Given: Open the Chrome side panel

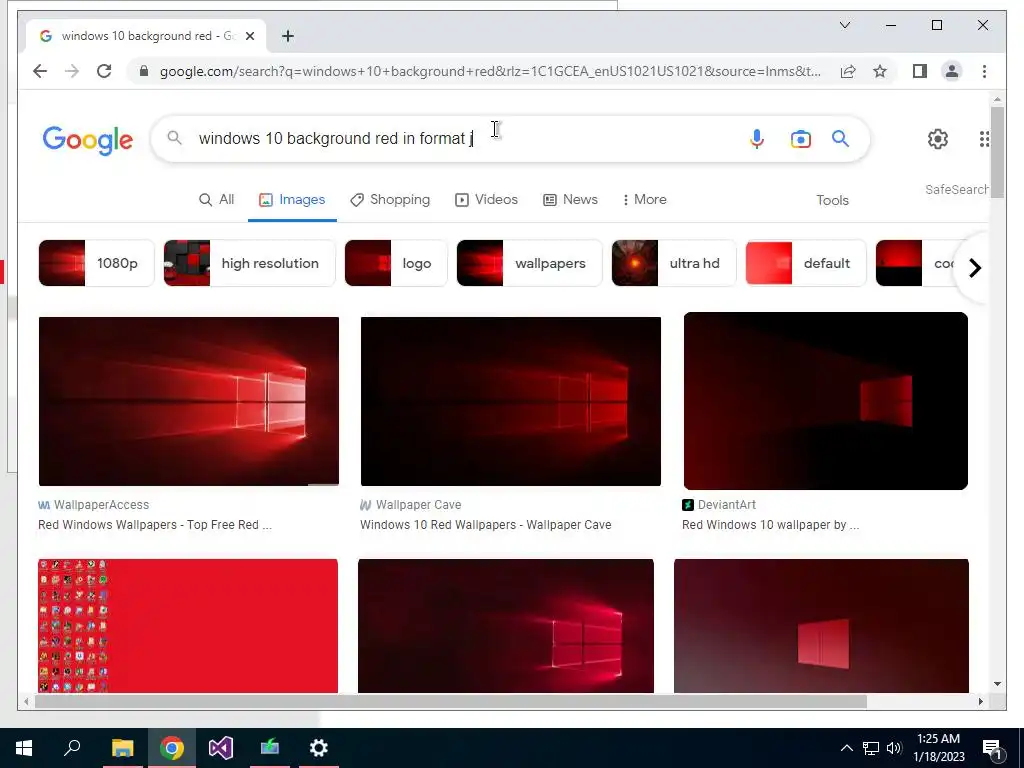Looking at the screenshot, I should pos(920,71).
